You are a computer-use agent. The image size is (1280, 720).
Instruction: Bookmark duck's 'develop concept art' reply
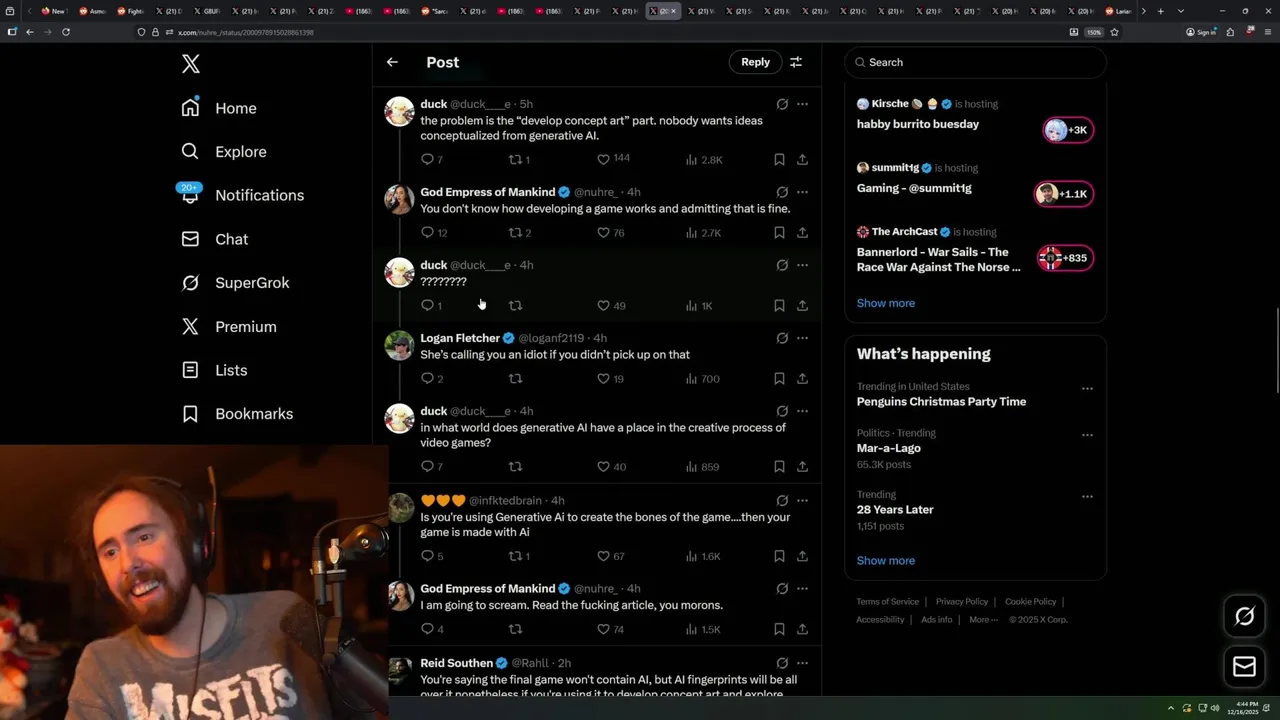(779, 159)
